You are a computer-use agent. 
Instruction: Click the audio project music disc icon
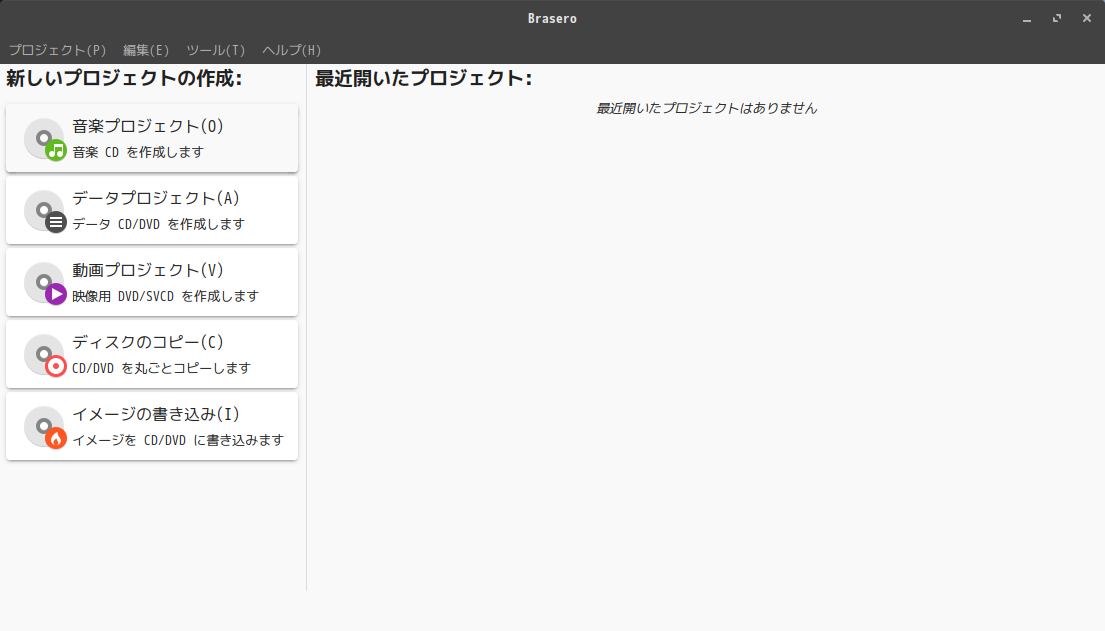pos(45,139)
